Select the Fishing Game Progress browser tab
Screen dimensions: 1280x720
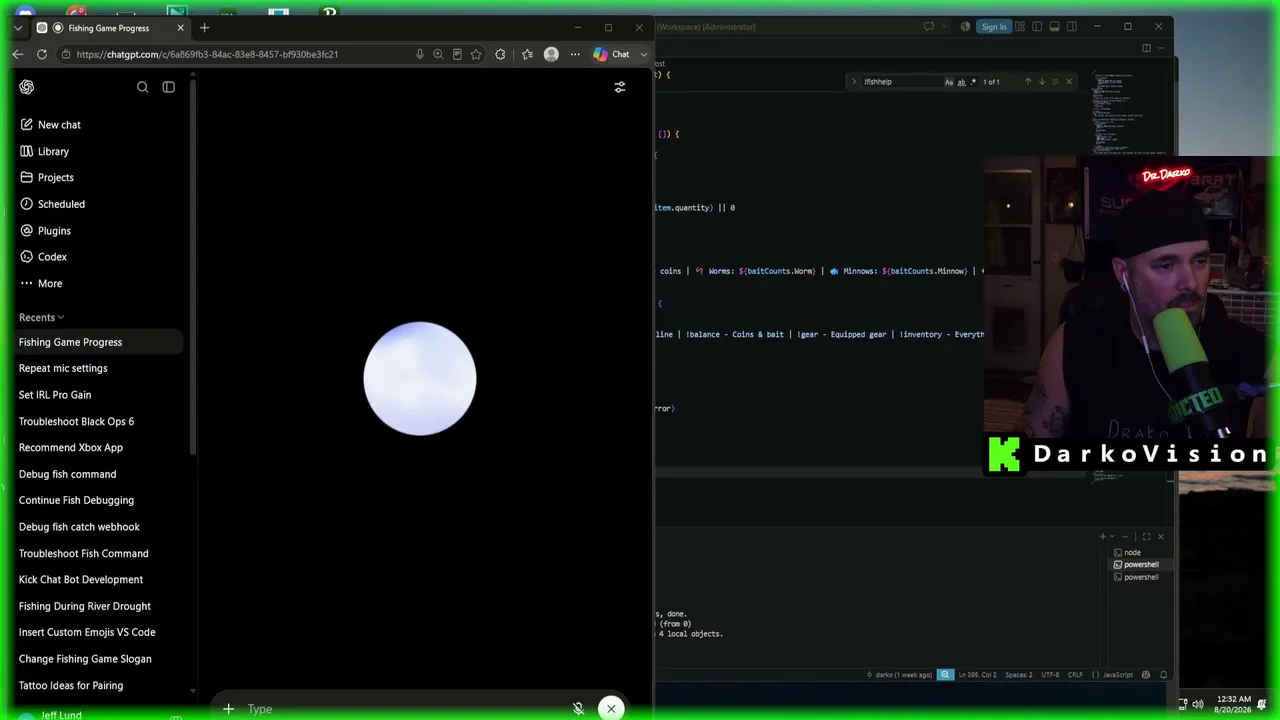[x=110, y=28]
